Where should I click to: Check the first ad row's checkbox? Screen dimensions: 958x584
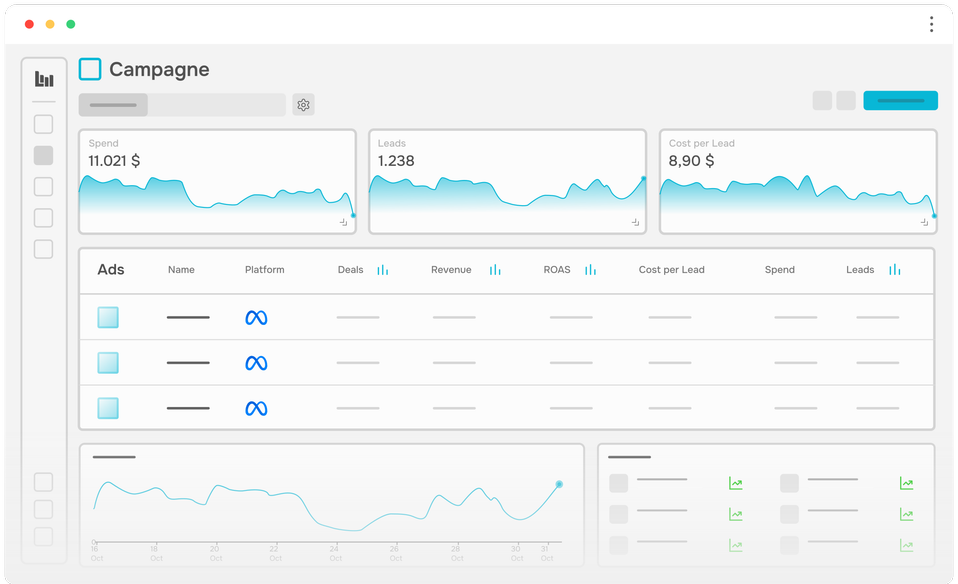coord(107,317)
